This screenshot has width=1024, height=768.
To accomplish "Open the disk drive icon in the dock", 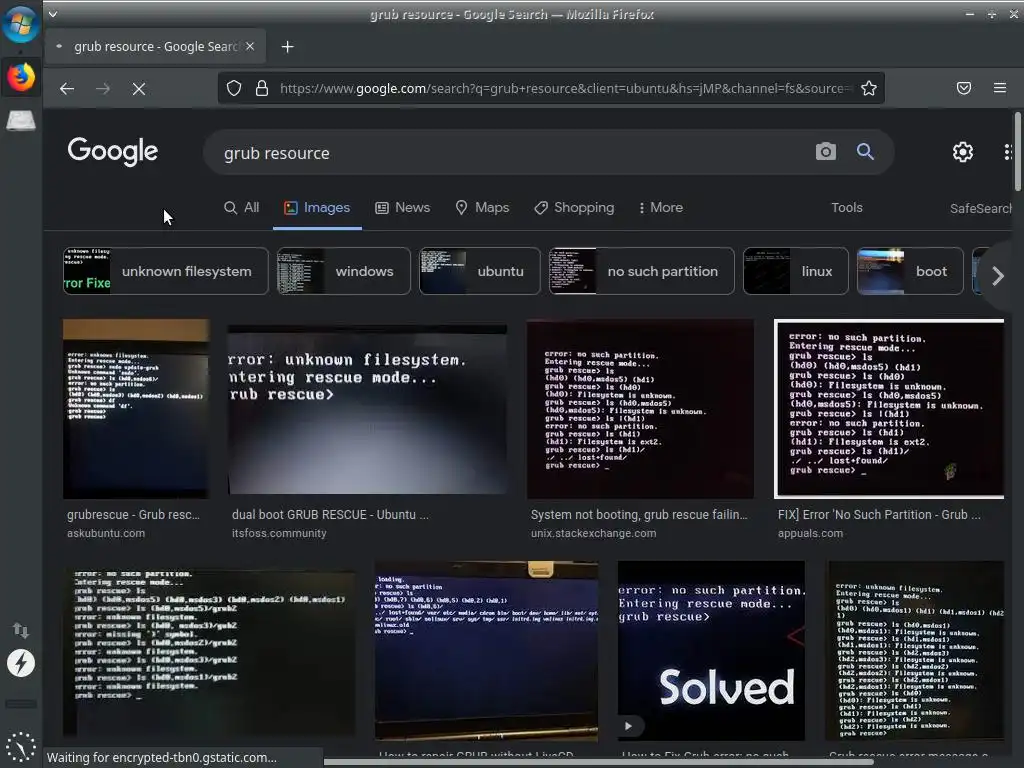I will [21, 121].
